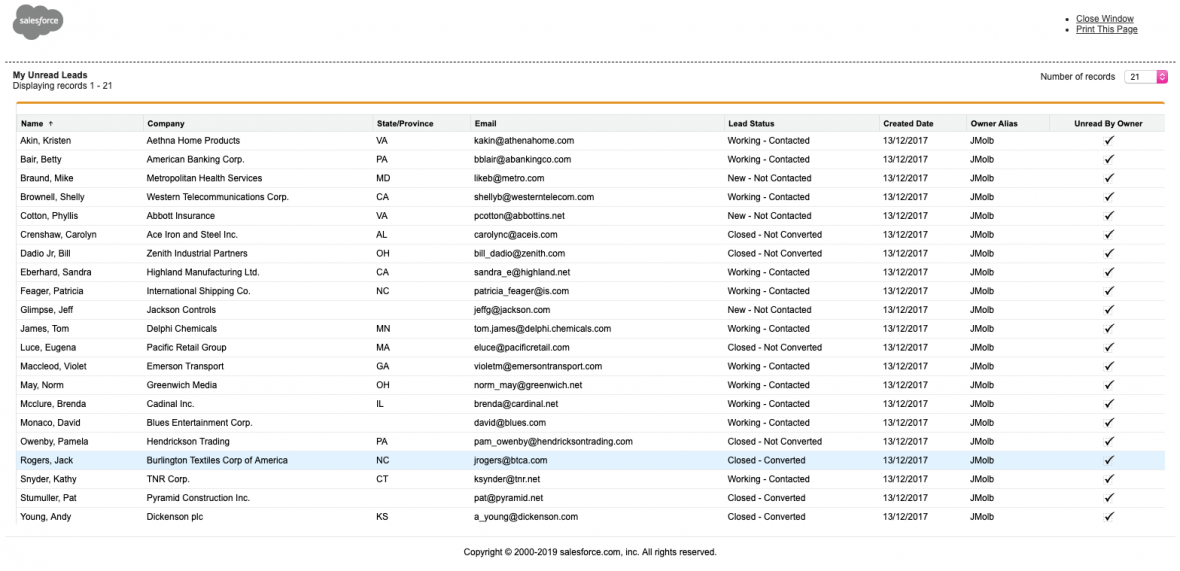Click company Emerson Transport
This screenshot has height=571, width=1180.
[185, 366]
